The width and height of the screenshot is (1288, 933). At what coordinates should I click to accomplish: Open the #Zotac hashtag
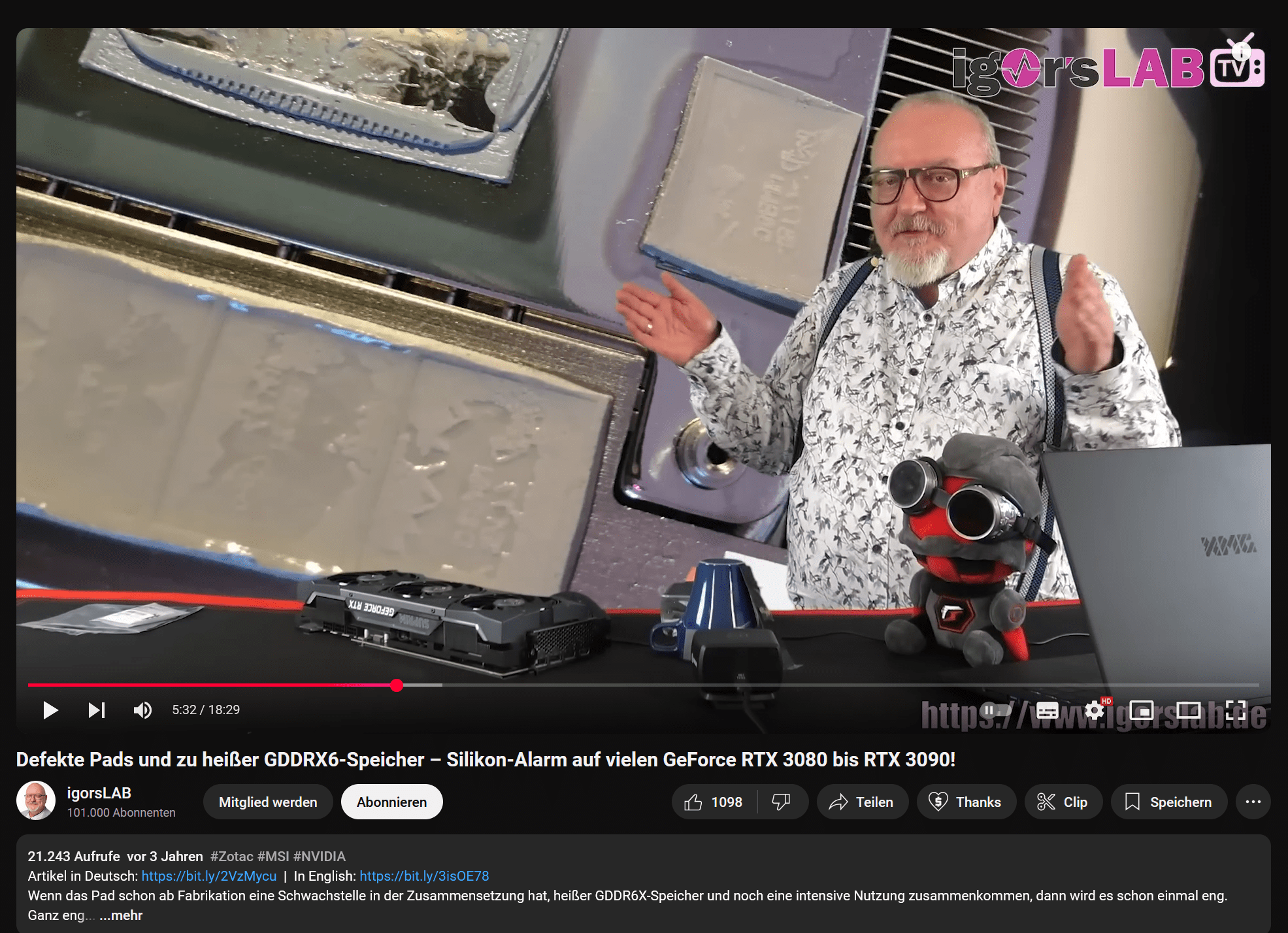click(231, 856)
